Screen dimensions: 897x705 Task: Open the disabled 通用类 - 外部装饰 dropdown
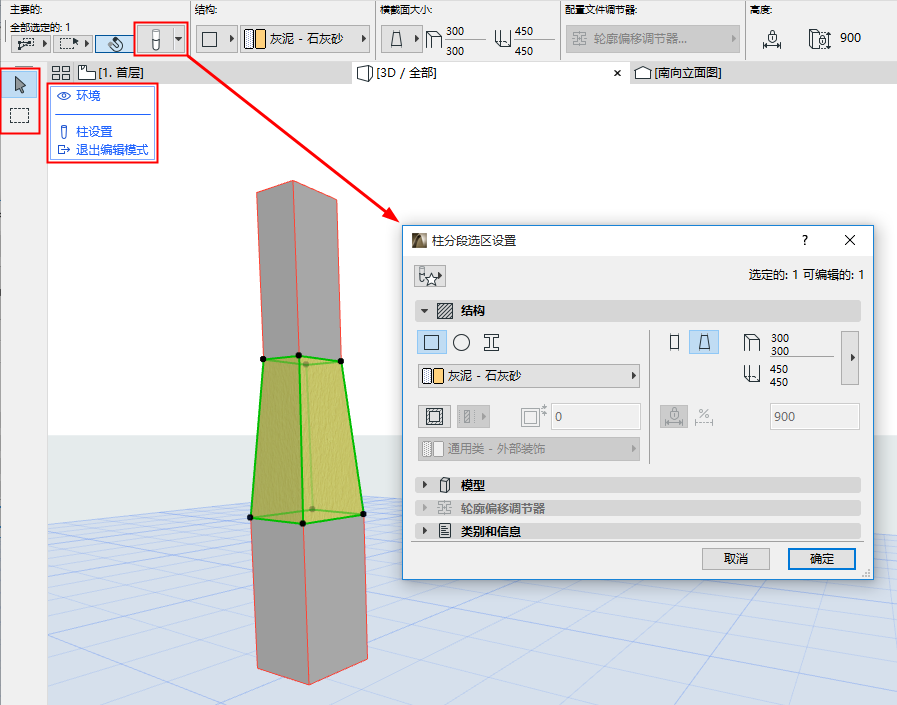[529, 449]
